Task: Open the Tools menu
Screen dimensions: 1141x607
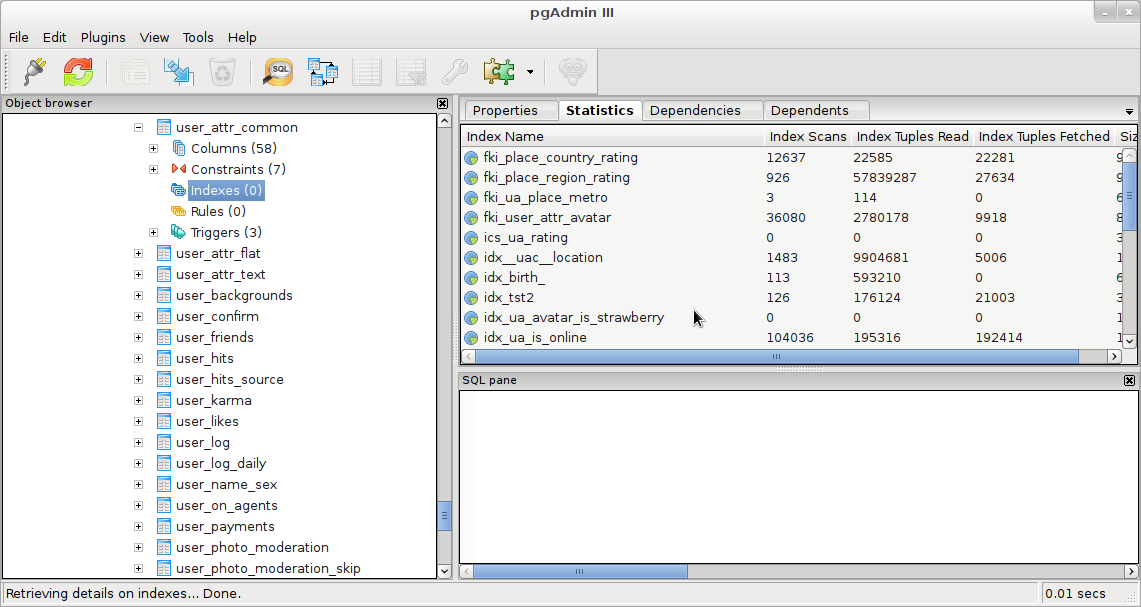Action: 198,37
